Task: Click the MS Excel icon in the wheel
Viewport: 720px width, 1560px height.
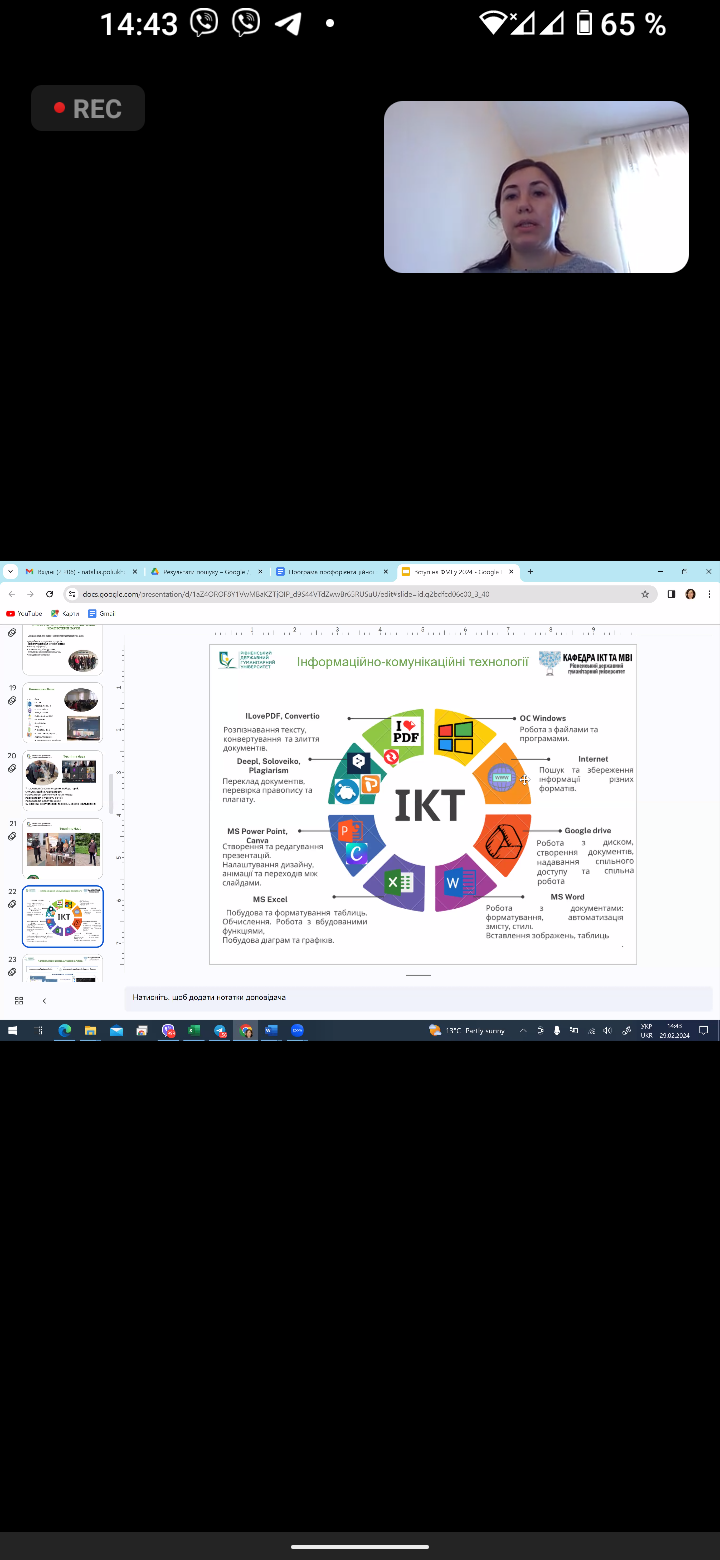Action: pyautogui.click(x=399, y=883)
